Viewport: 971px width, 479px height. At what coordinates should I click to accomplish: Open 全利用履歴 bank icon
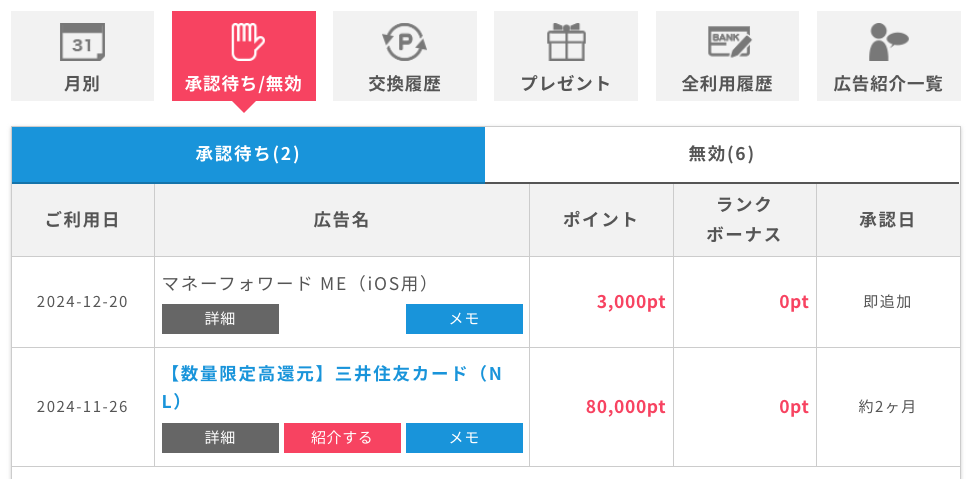(729, 41)
